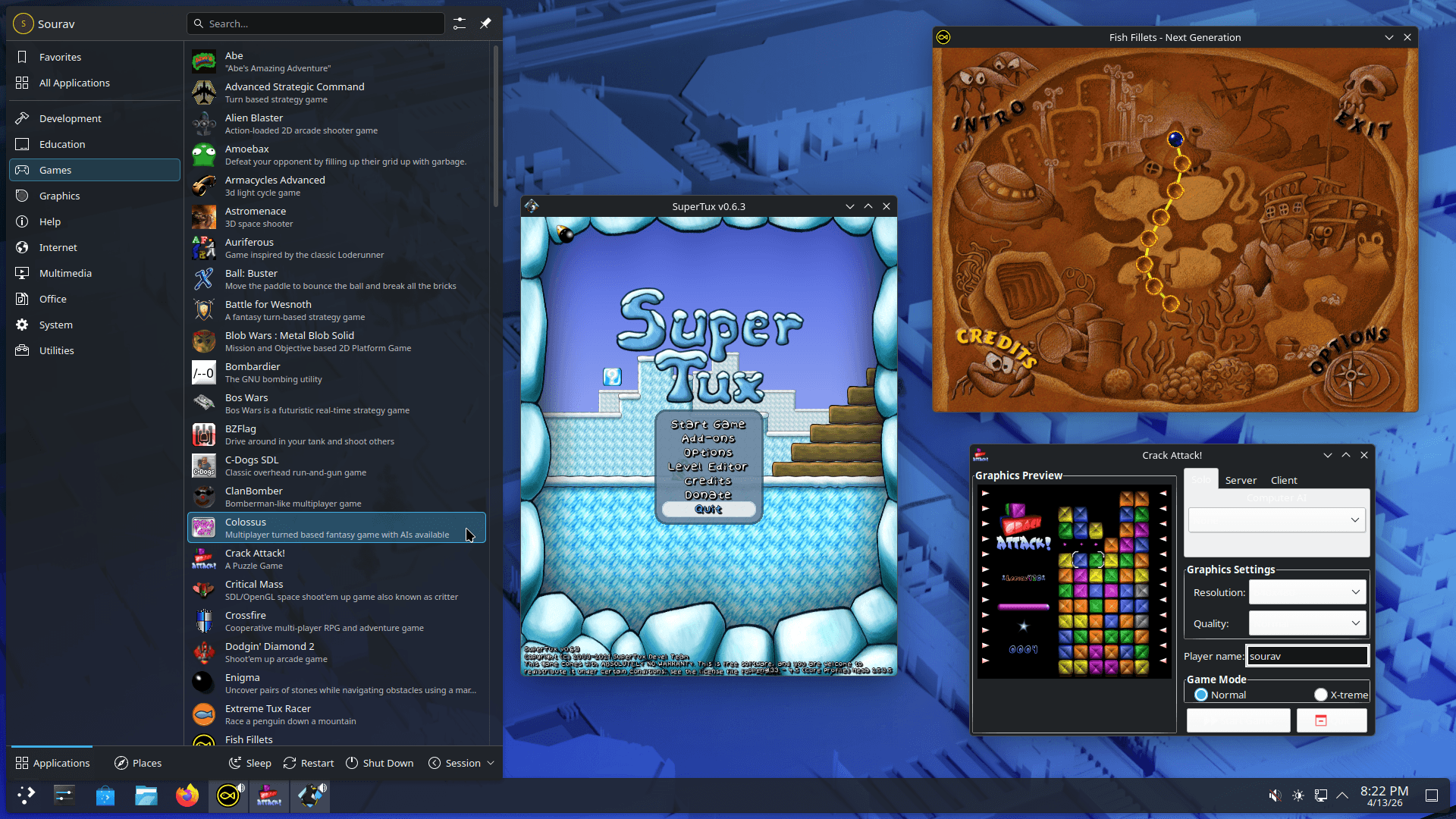Click the Fish Fillets fish icon in the taskbar
Image resolution: width=1456 pixels, height=819 pixels.
(x=228, y=796)
